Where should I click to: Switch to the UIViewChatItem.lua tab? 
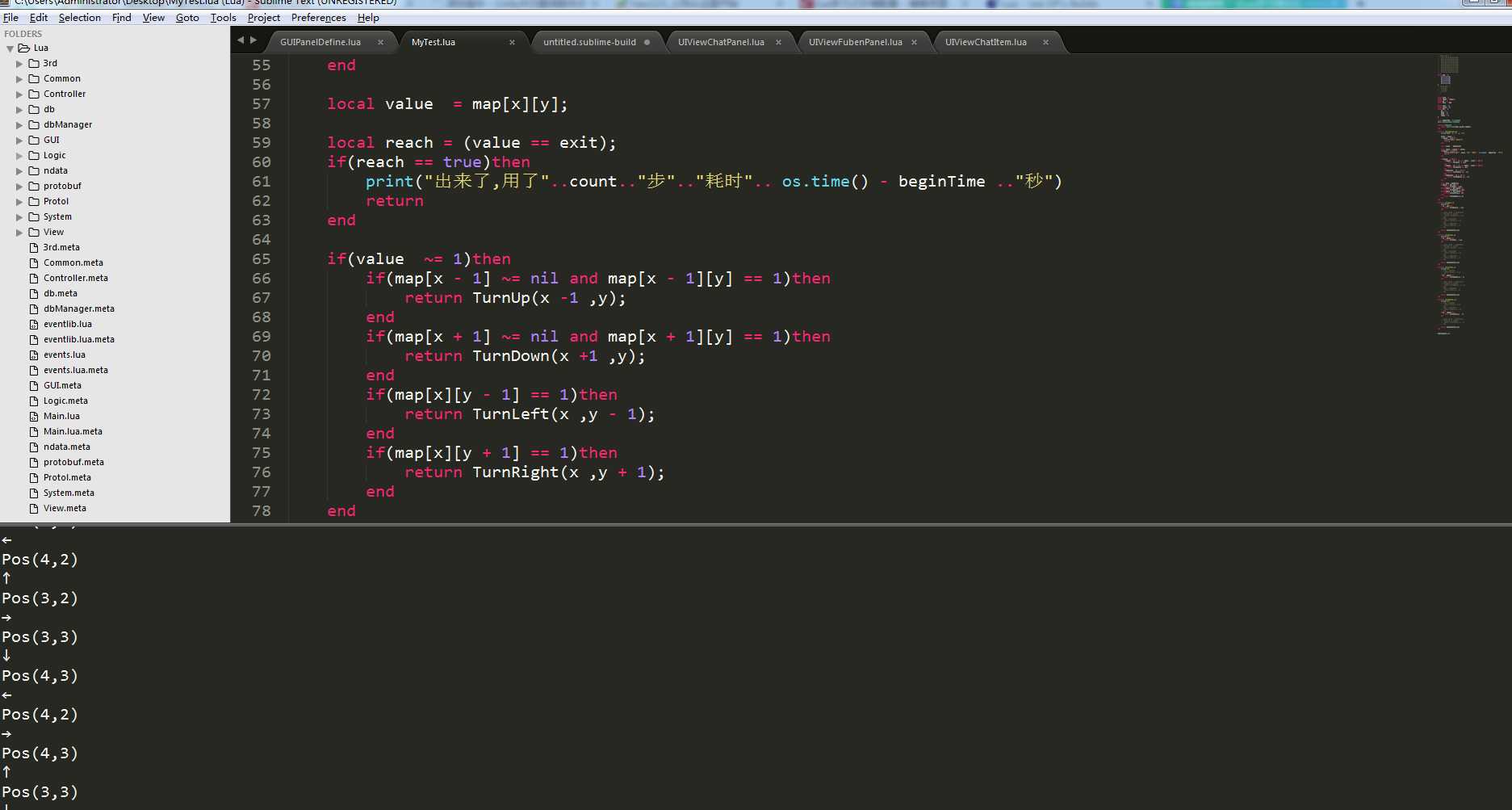click(x=986, y=42)
